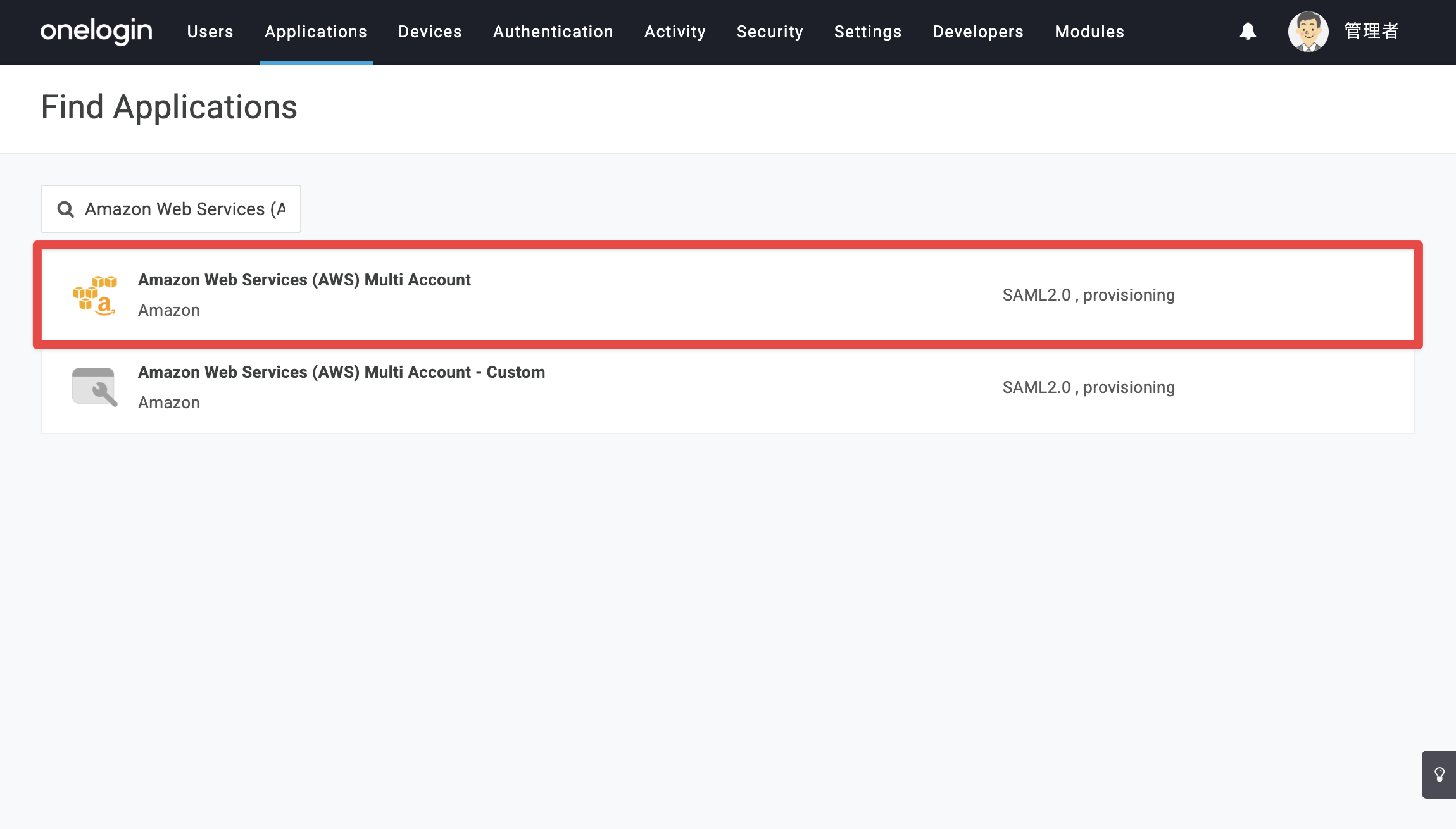Open the Developers menu
This screenshot has height=829, width=1456.
978,32
